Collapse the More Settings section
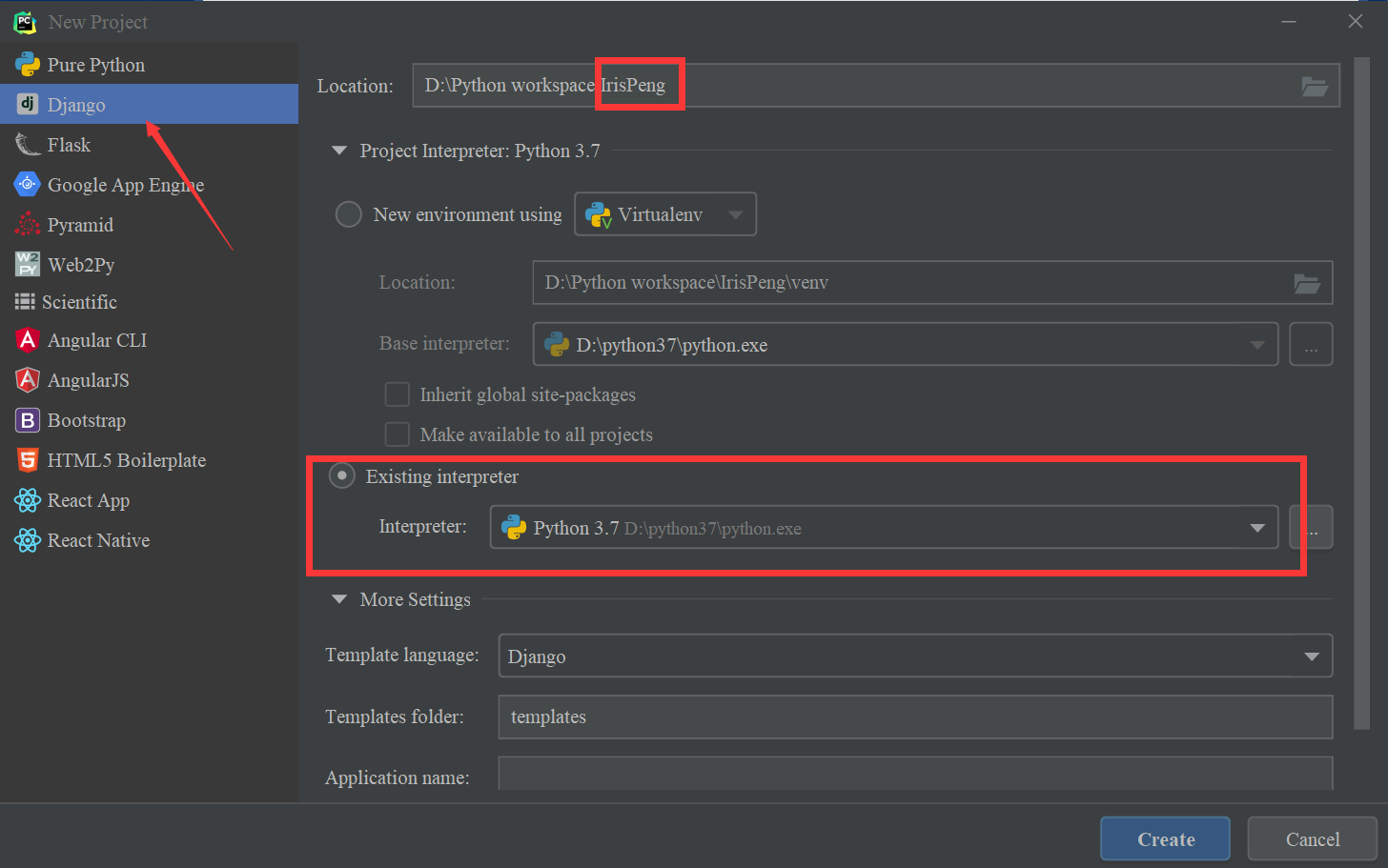Screen dimensions: 1388x868 [338, 599]
